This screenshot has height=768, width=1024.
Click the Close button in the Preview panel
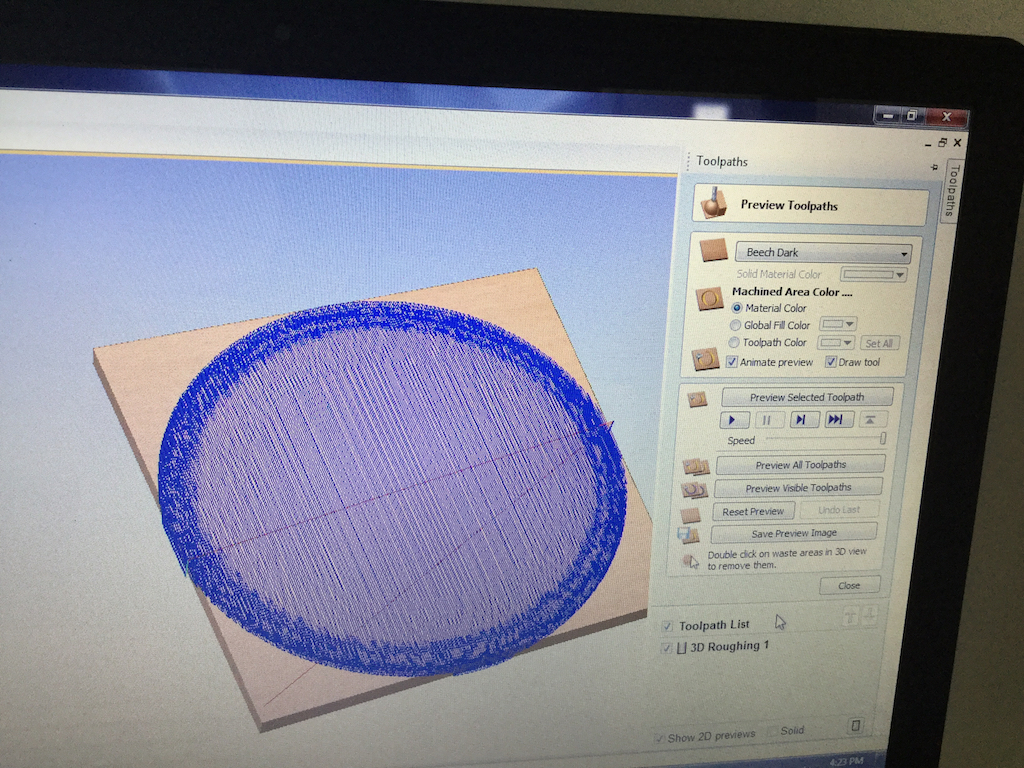(850, 585)
